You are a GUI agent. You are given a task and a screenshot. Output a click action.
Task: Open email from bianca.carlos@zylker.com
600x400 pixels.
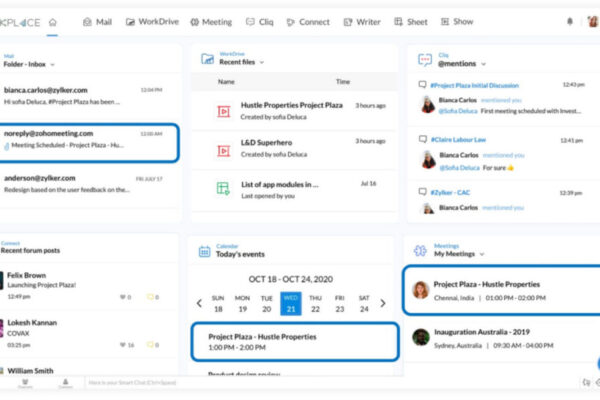pos(88,96)
